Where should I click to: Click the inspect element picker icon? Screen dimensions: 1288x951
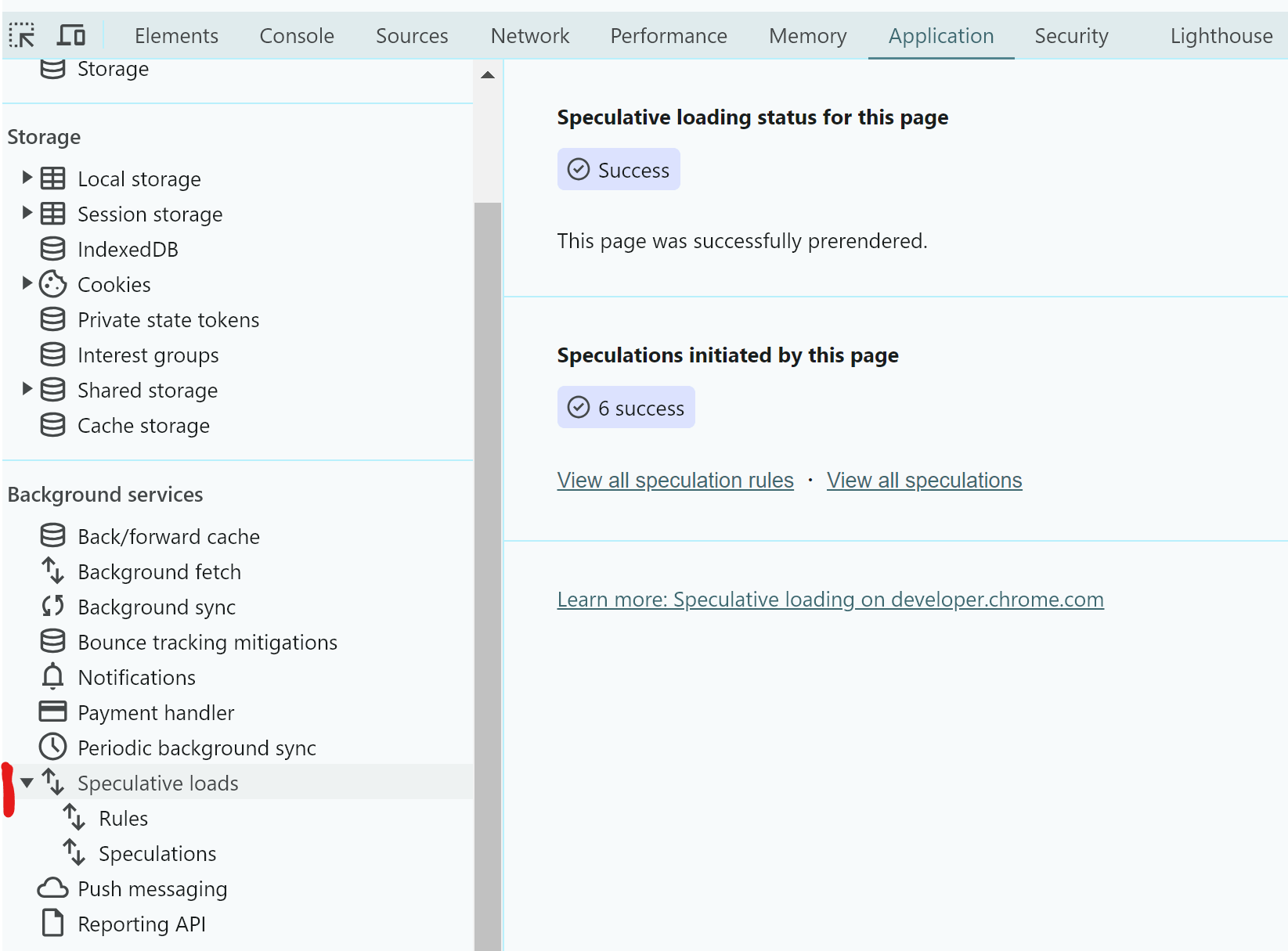pos(22,35)
